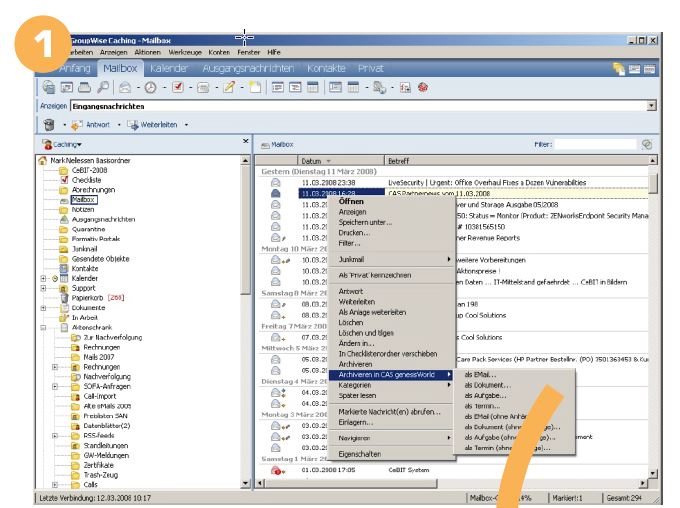Click the rightmost calendar icon in the tab bar
The width and height of the screenshot is (680, 508).
(649, 69)
